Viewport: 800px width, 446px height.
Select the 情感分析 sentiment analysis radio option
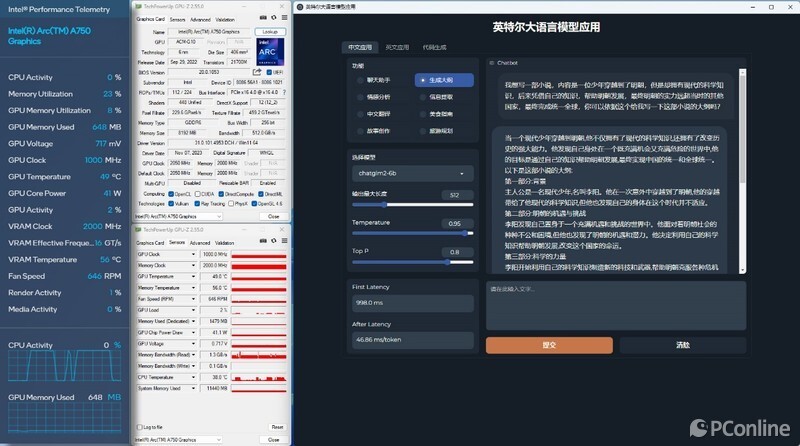360,97
